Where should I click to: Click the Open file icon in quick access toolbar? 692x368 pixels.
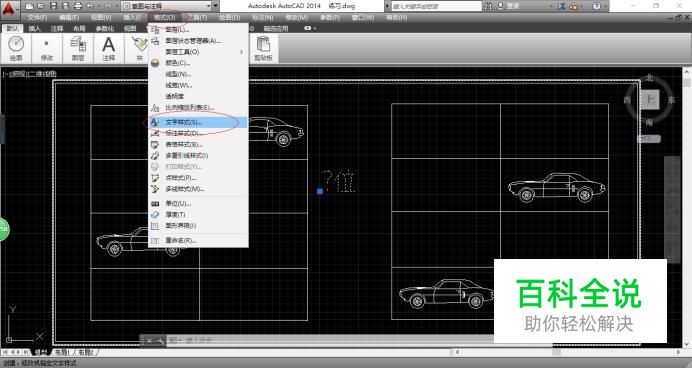tap(41, 6)
